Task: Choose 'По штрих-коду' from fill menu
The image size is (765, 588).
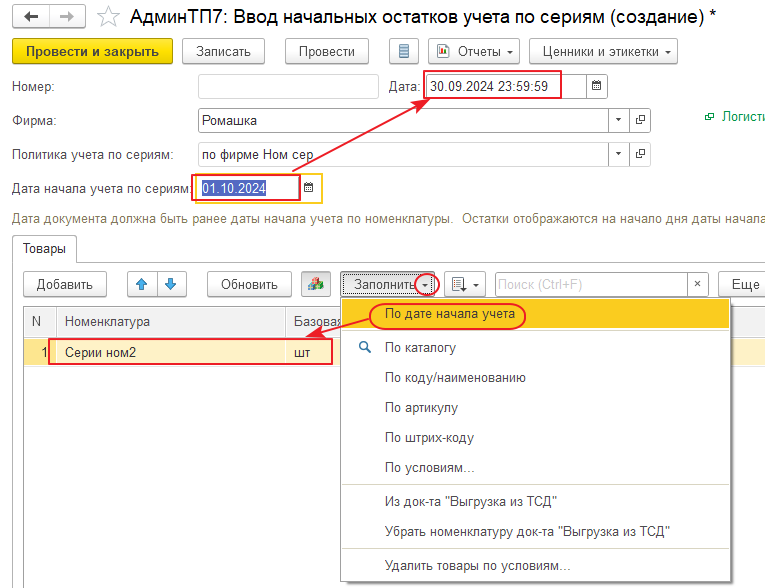Action: (x=429, y=437)
